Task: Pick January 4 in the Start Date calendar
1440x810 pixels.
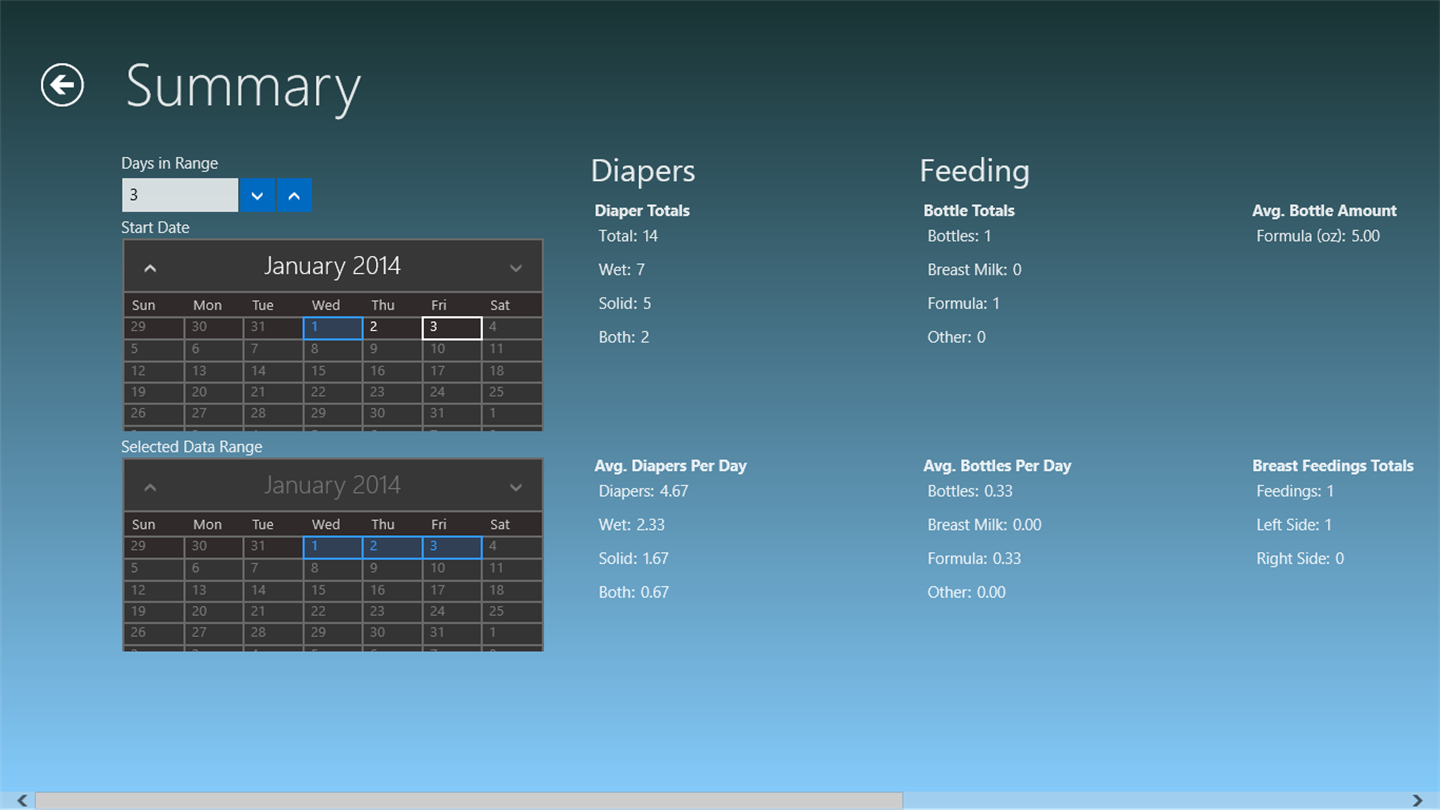Action: click(x=512, y=328)
